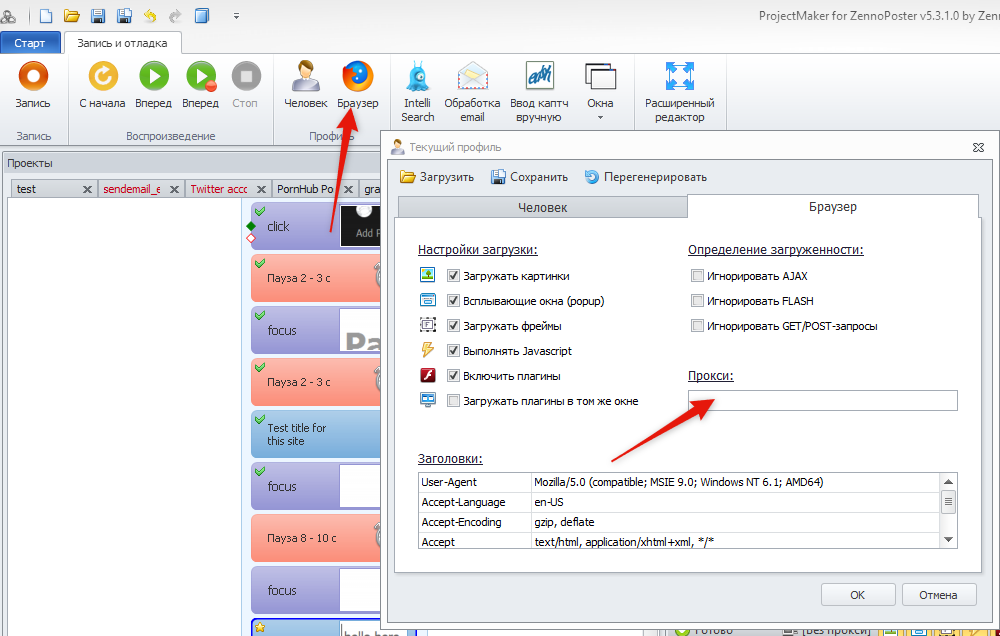The width and height of the screenshot is (1000, 636).
Task: Click Перегенерировать to regenerate profile
Action: (645, 177)
